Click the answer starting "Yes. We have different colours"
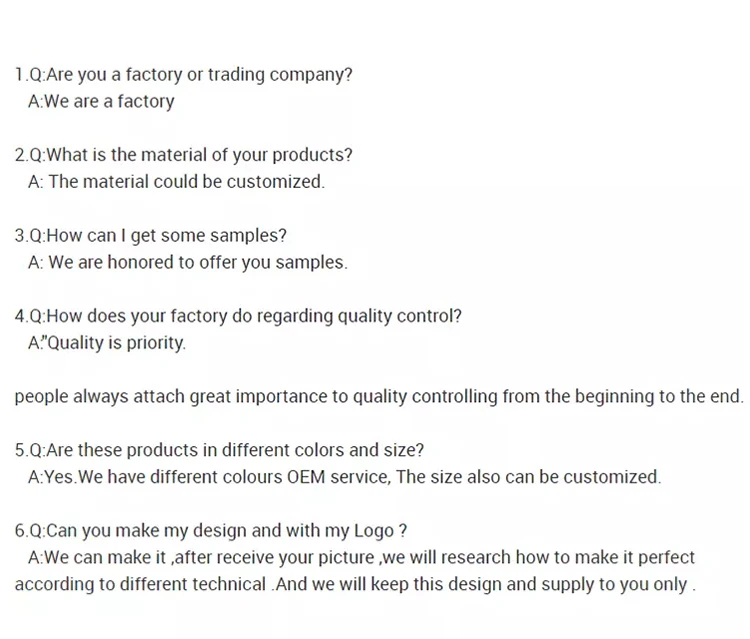Viewport: 750px width, 639px height. coord(345,477)
